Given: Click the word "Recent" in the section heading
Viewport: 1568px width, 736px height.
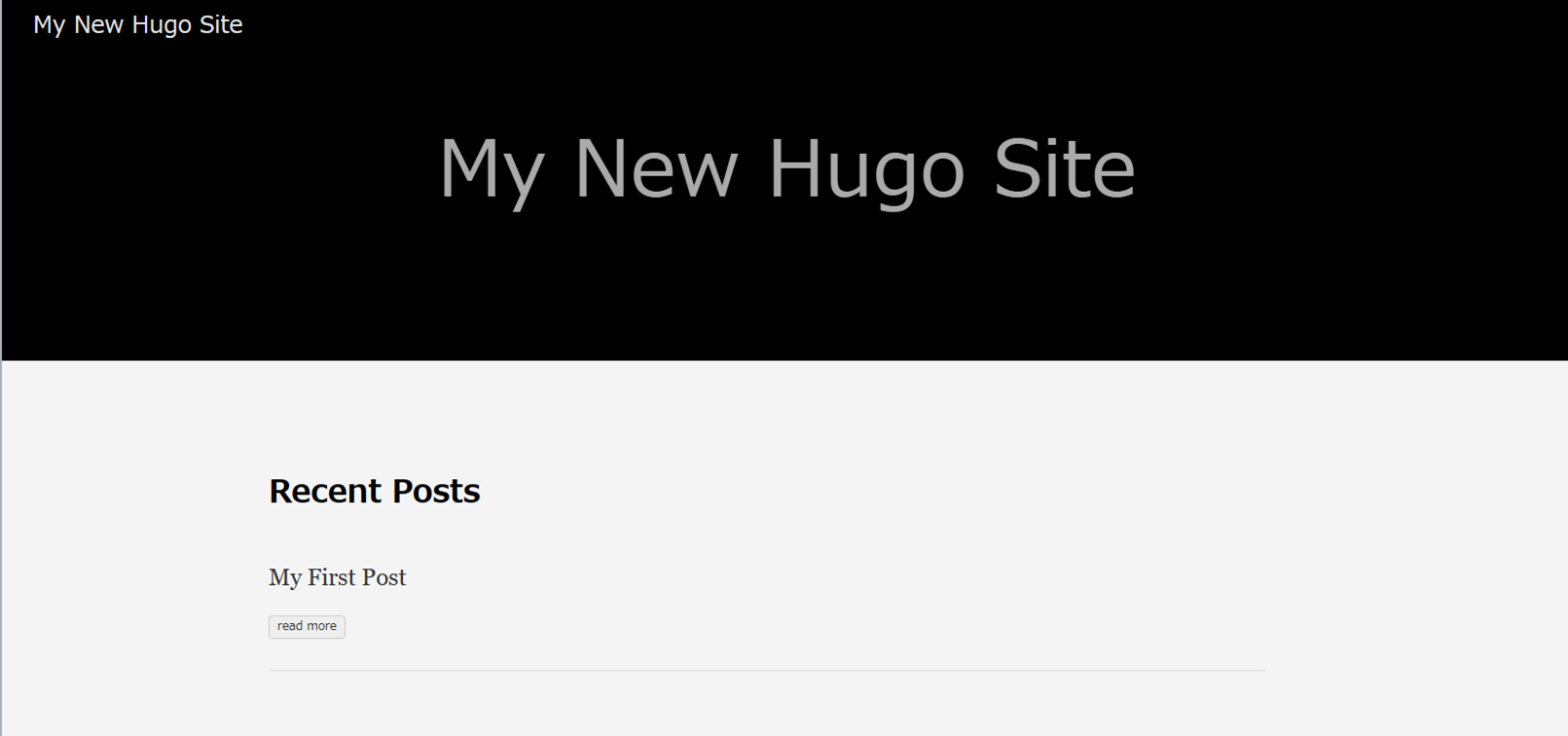Looking at the screenshot, I should tap(325, 491).
